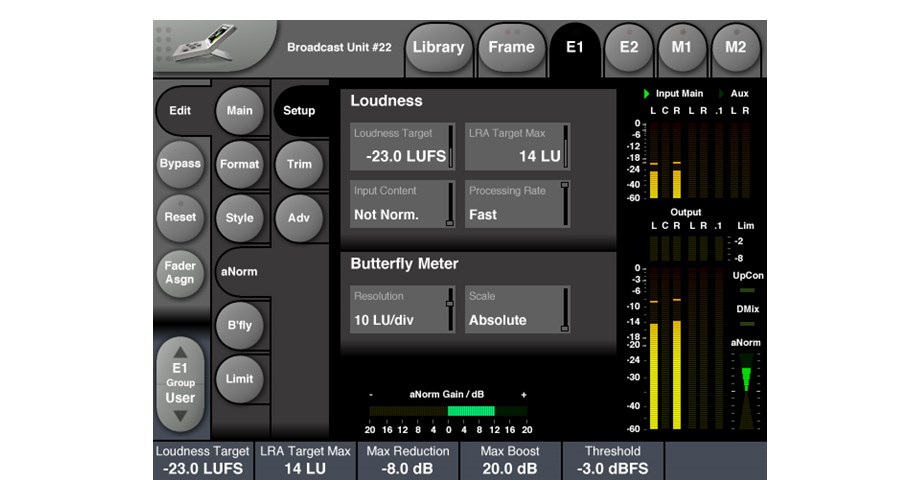The width and height of the screenshot is (920, 500).
Task: Select Input Main meter source arrow
Action: 646,93
